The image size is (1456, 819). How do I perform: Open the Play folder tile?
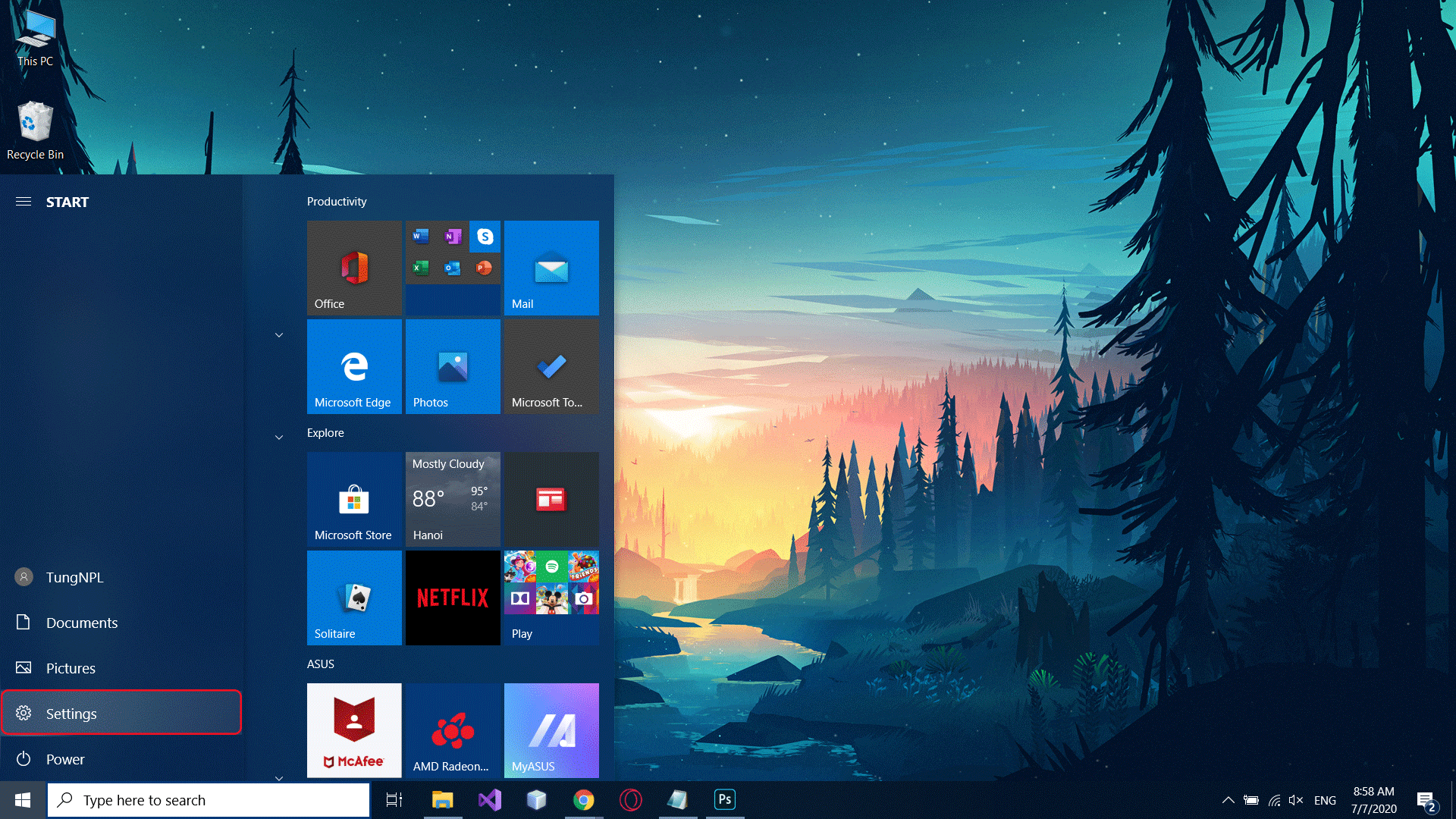551,598
